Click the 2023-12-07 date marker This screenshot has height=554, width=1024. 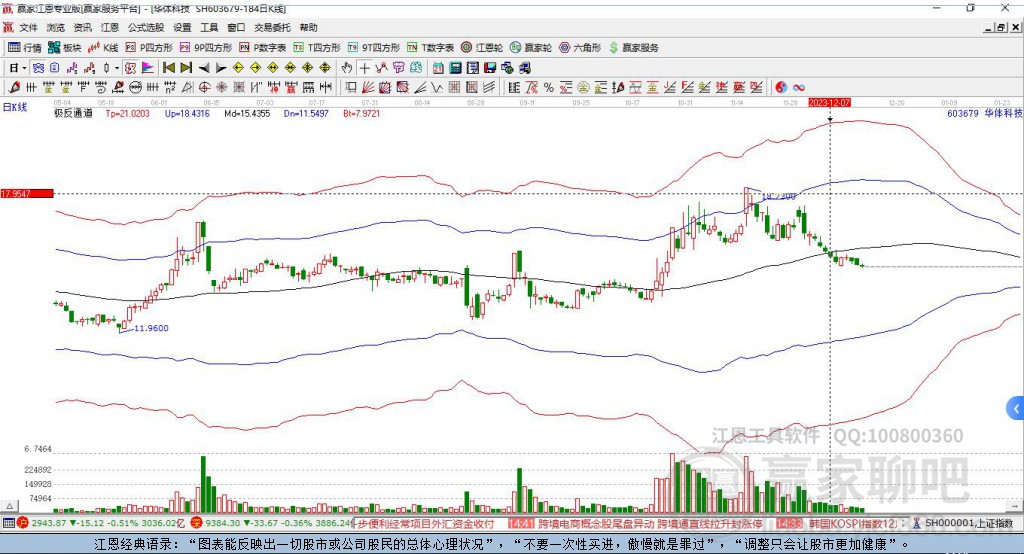pyautogui.click(x=829, y=103)
